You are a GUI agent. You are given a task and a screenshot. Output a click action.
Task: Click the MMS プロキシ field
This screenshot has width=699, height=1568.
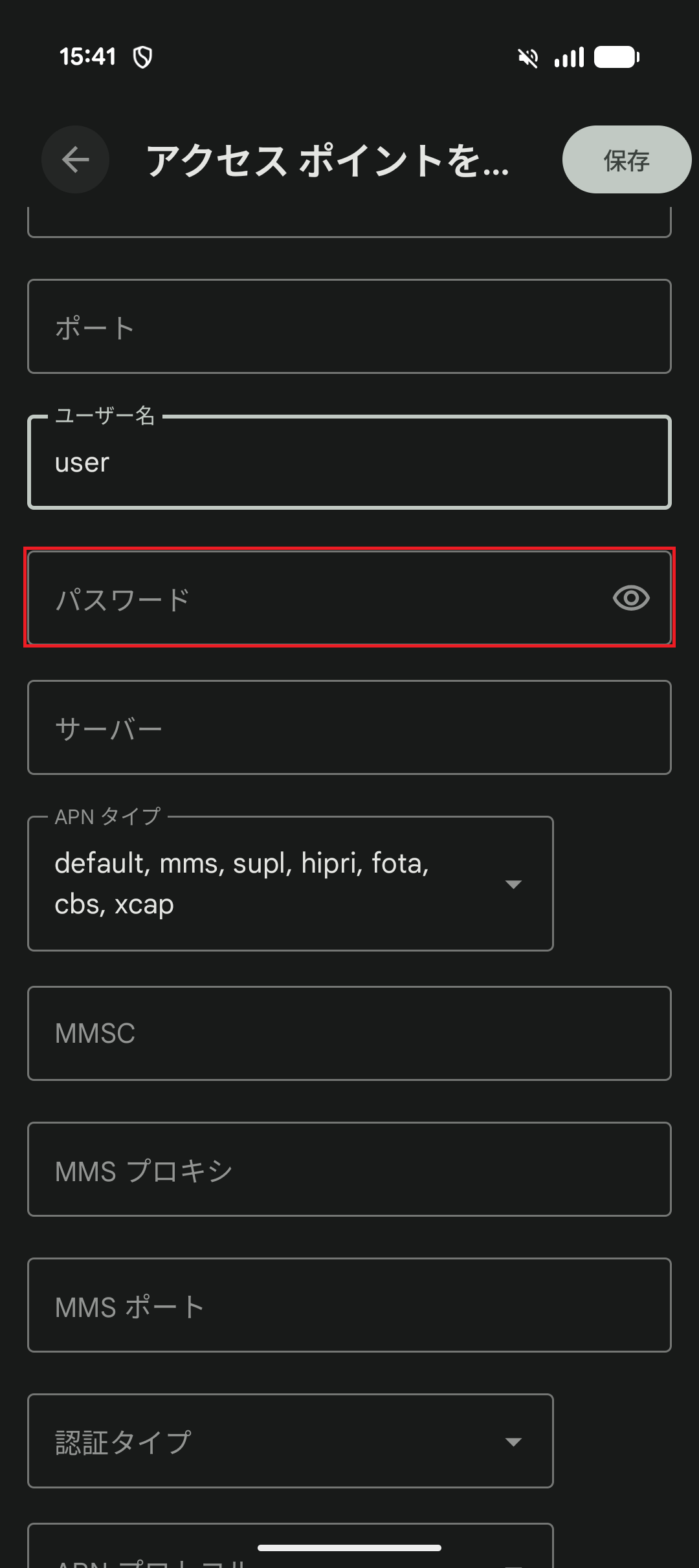[349, 1170]
